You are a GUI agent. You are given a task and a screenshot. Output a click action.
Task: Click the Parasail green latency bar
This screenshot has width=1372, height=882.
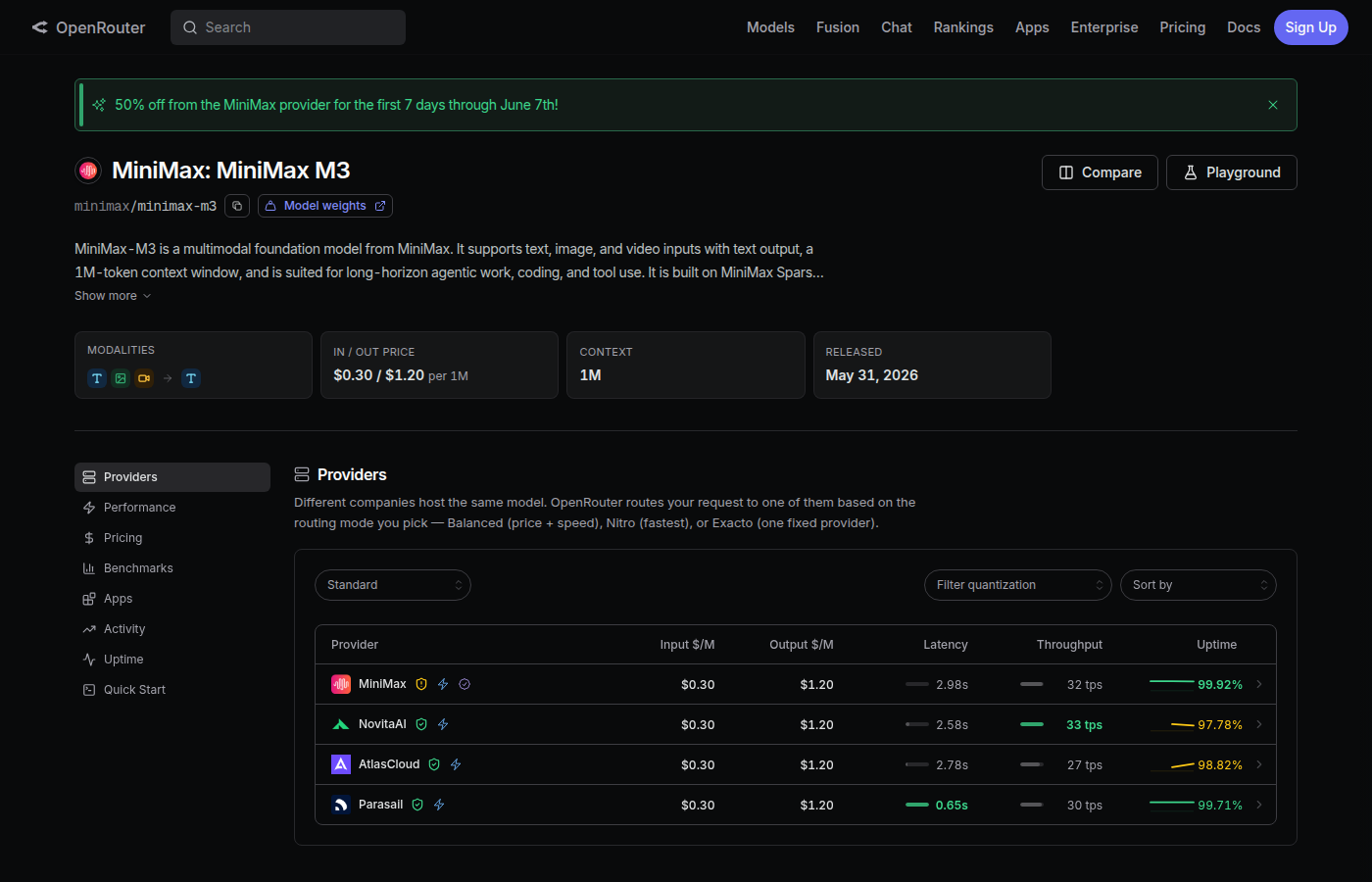(917, 805)
